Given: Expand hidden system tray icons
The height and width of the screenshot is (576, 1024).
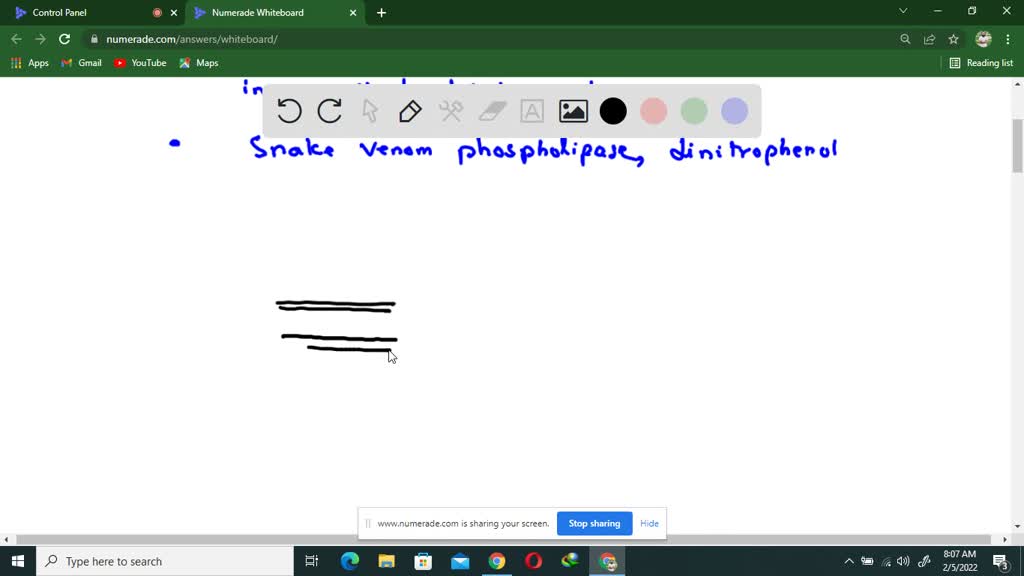Looking at the screenshot, I should click(849, 561).
